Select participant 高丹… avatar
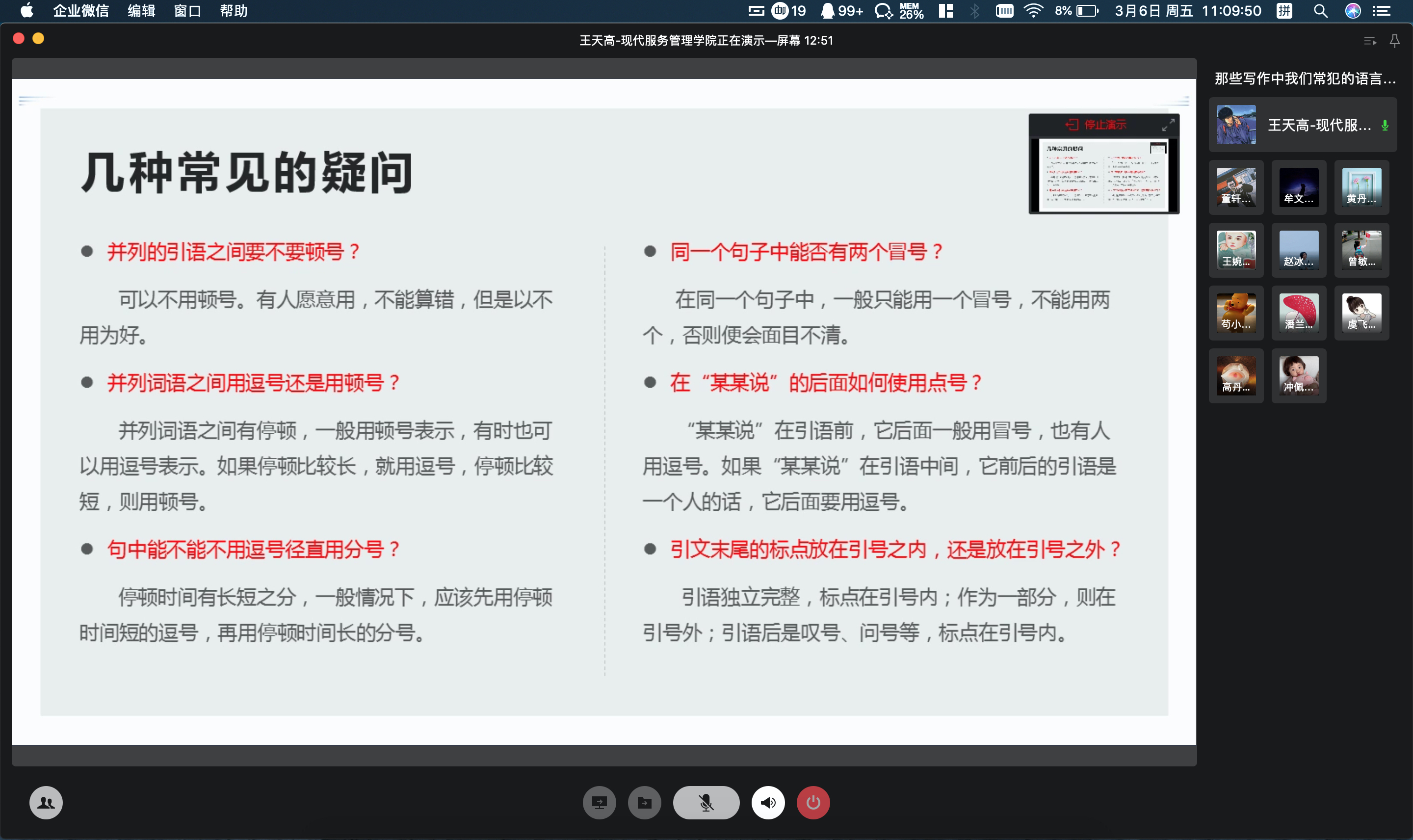The width and height of the screenshot is (1413, 840). 1236,376
